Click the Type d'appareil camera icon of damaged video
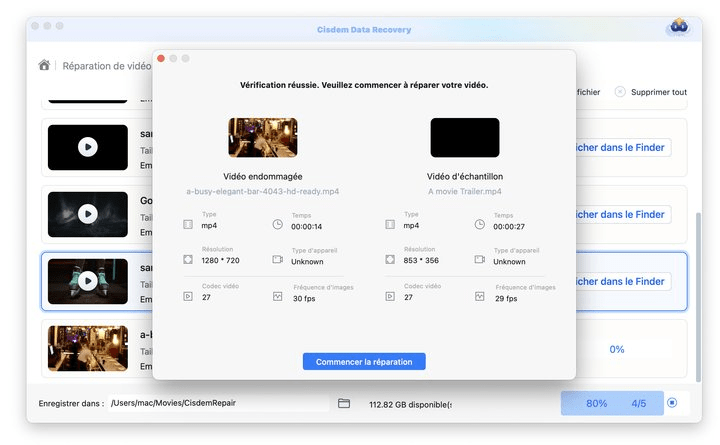This screenshot has height=445, width=720. tap(277, 260)
